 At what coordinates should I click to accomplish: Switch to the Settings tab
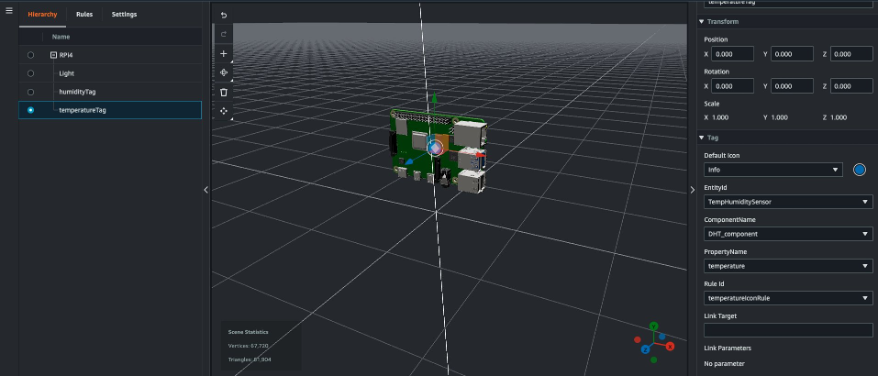pos(124,15)
